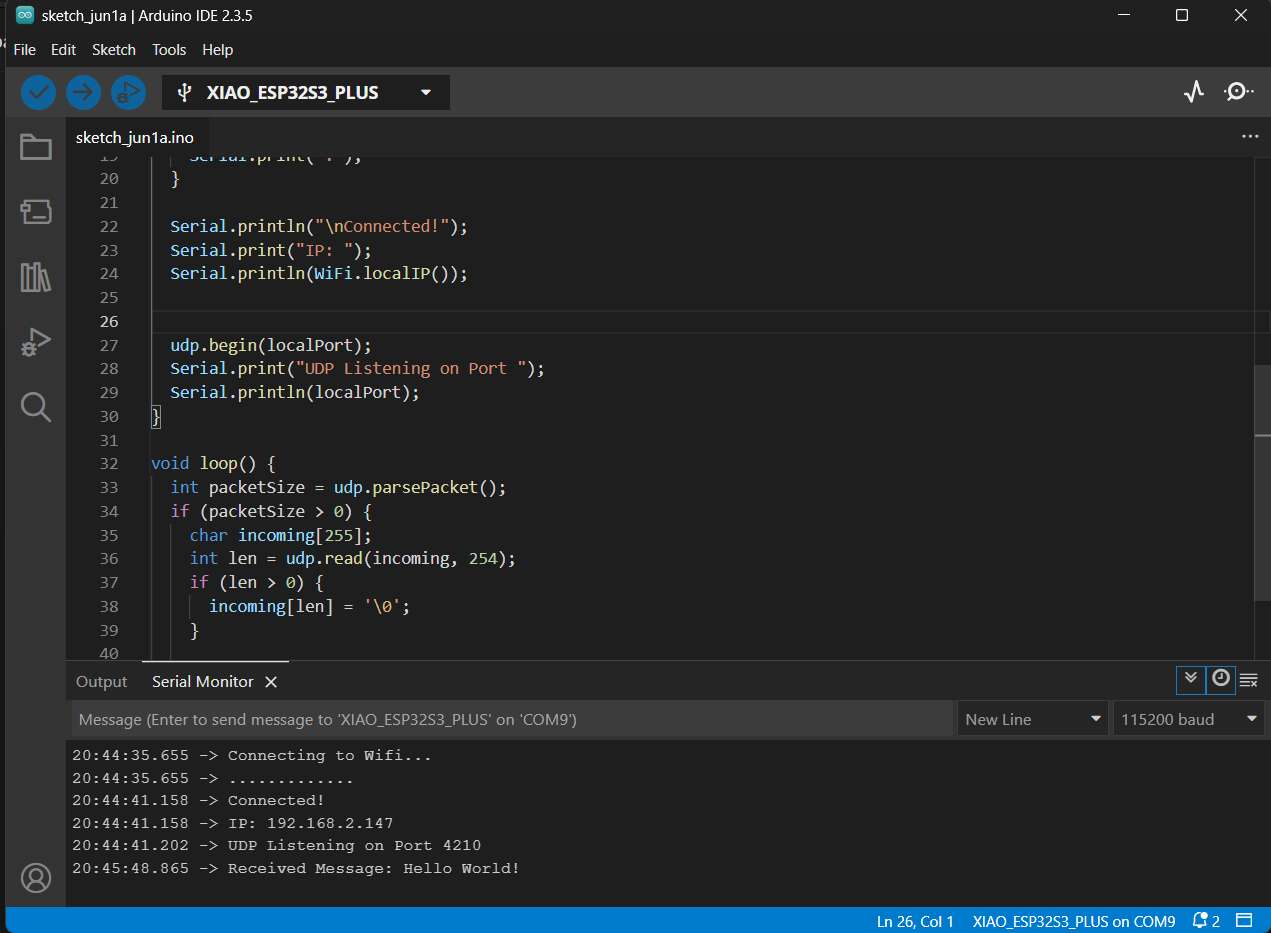Click the "UDP Listening on Port " string
The width and height of the screenshot is (1271, 933).
click(416, 369)
